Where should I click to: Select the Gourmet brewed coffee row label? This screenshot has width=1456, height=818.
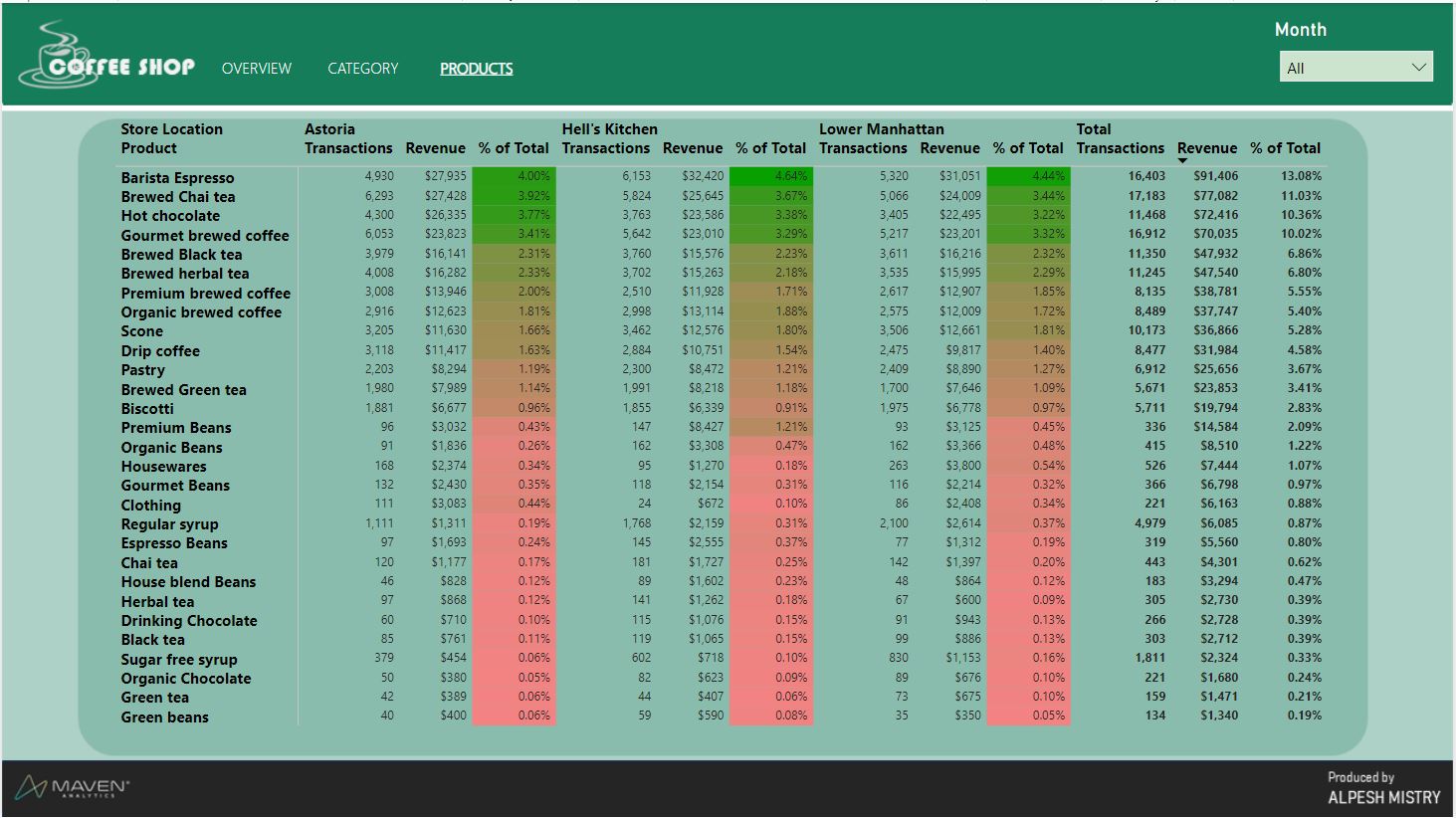pyautogui.click(x=205, y=236)
